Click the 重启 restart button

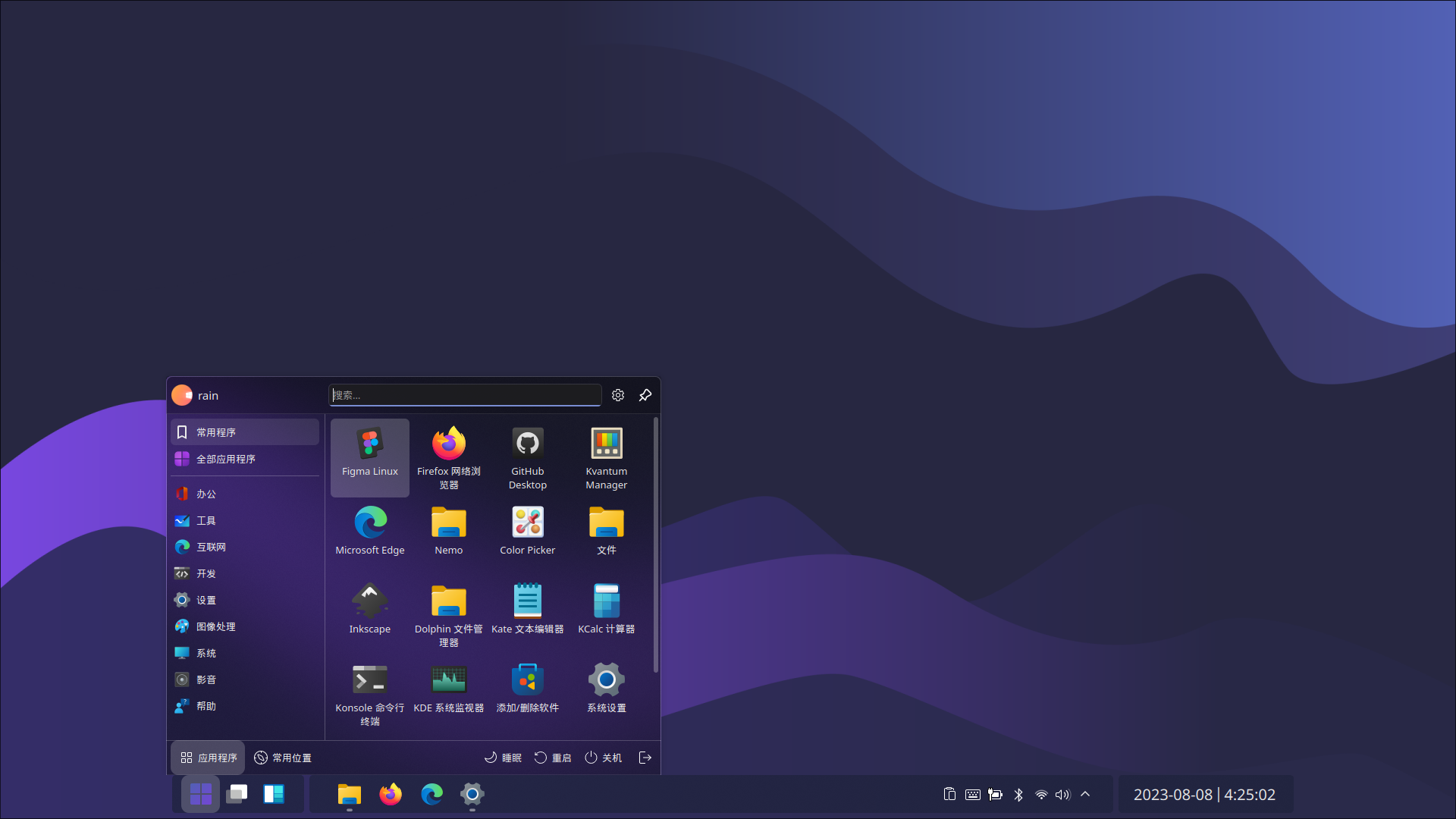tap(553, 758)
